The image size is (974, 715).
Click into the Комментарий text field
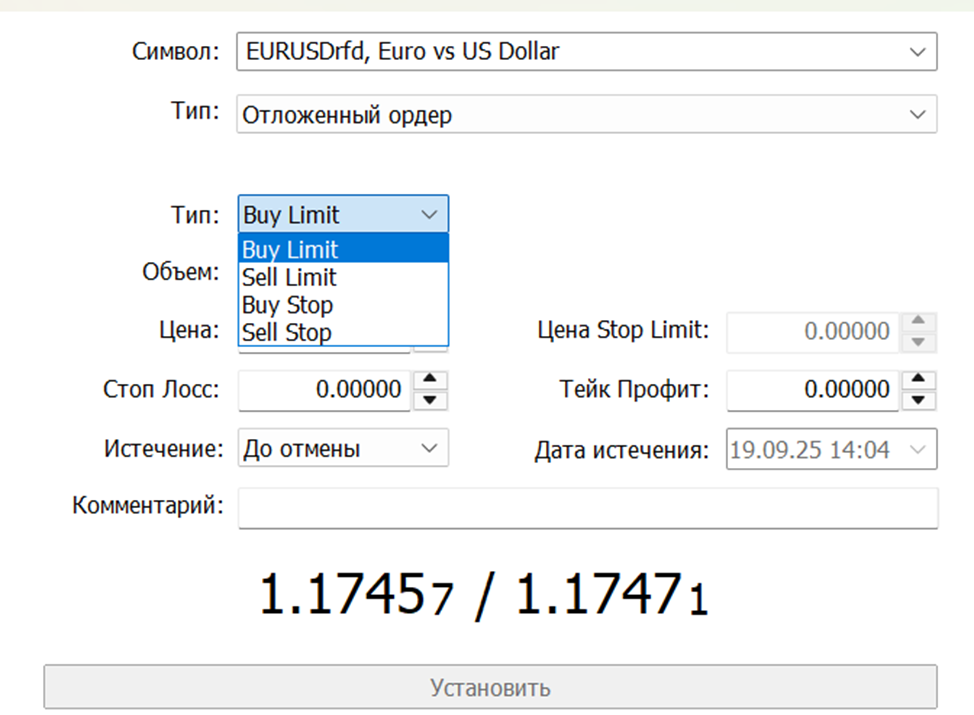pos(587,508)
